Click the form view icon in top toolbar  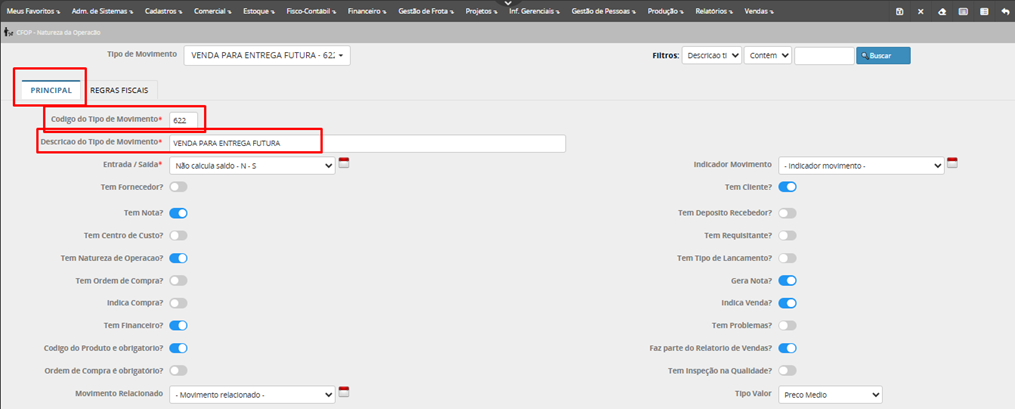tap(962, 11)
